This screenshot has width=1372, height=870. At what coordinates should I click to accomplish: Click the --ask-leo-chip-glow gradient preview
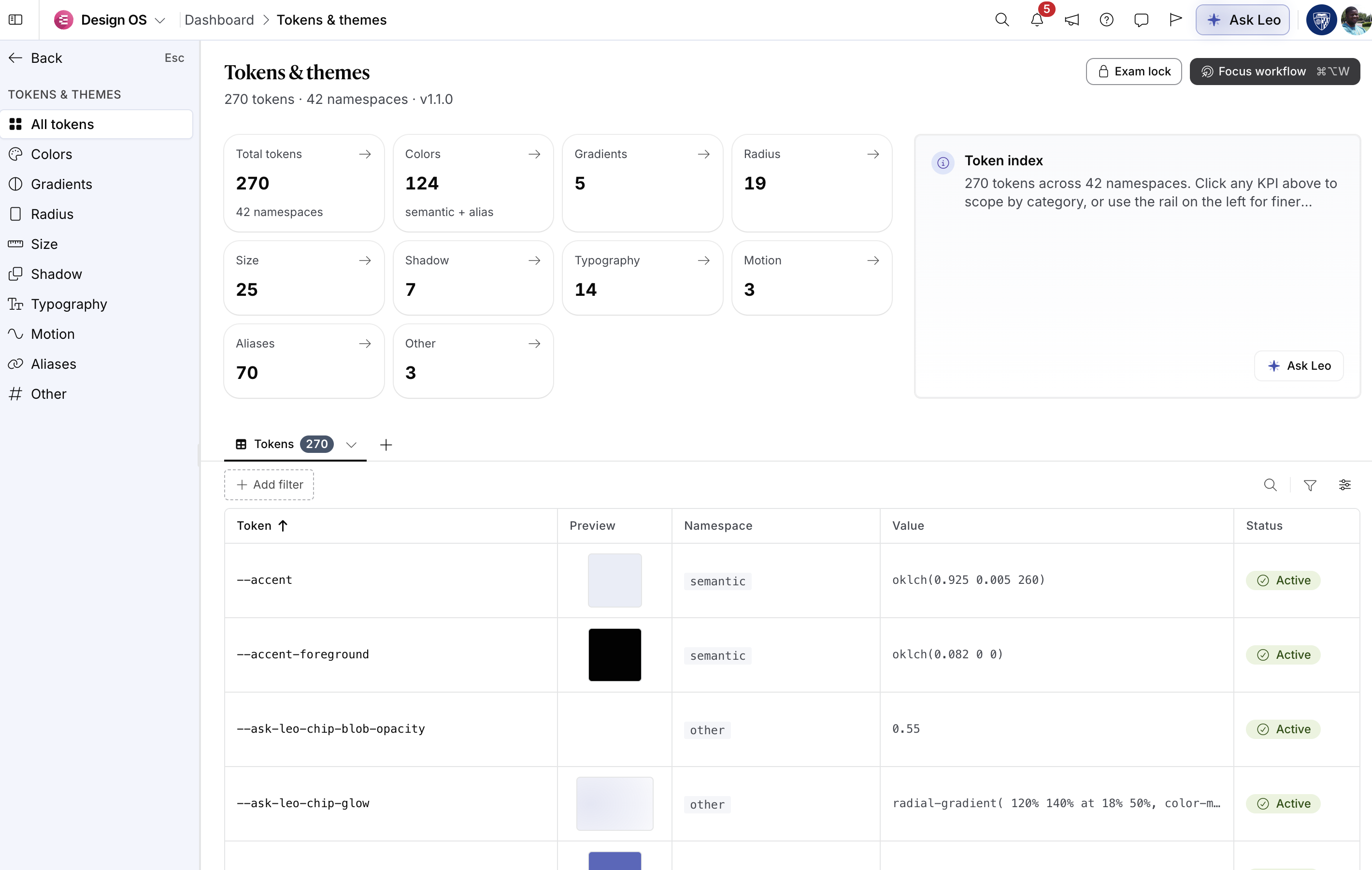(x=614, y=803)
